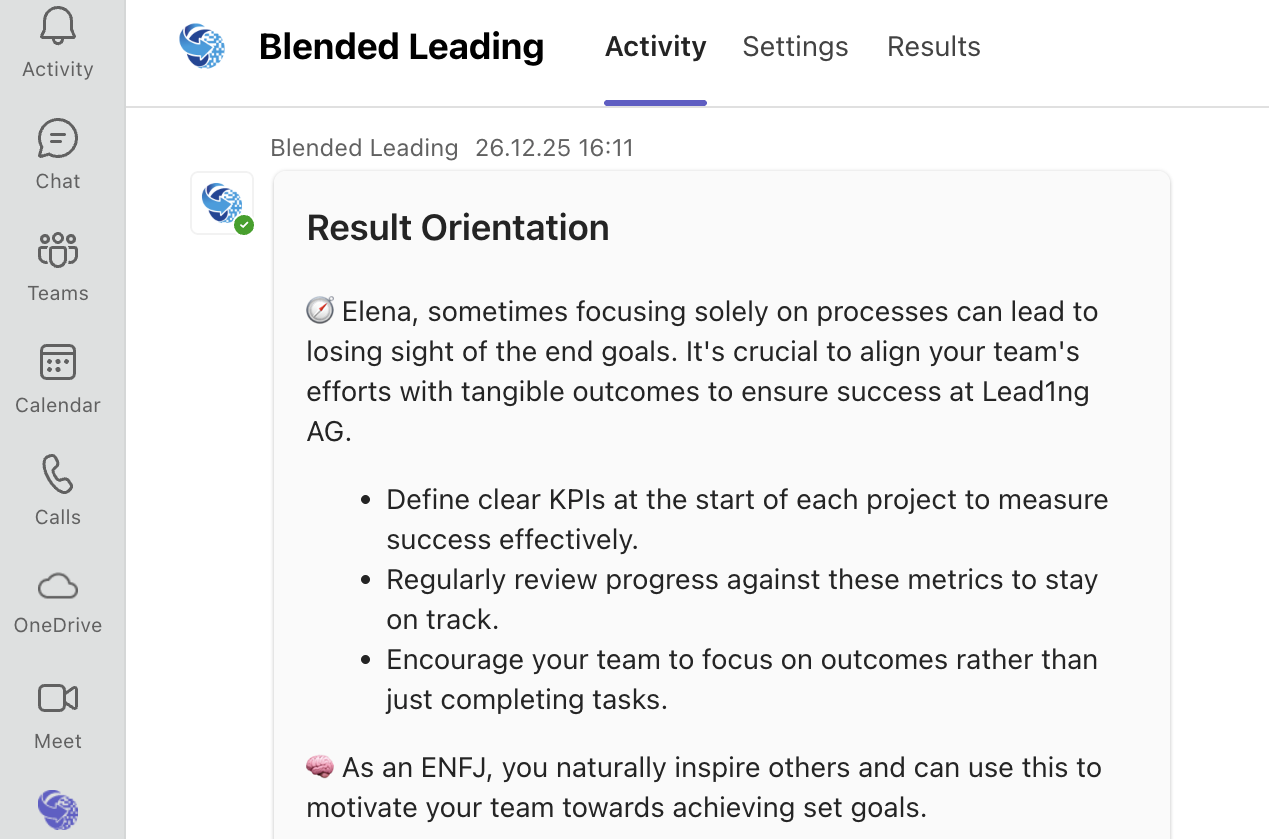Open the Calls section
The width and height of the screenshot is (1269, 839).
click(58, 490)
